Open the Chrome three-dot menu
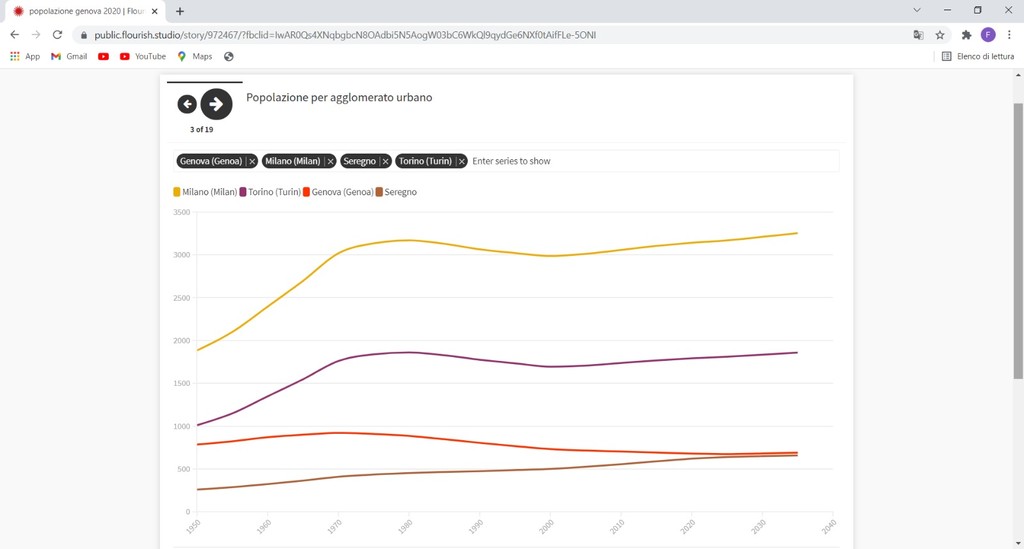Image resolution: width=1024 pixels, height=549 pixels. pyautogui.click(x=1008, y=35)
